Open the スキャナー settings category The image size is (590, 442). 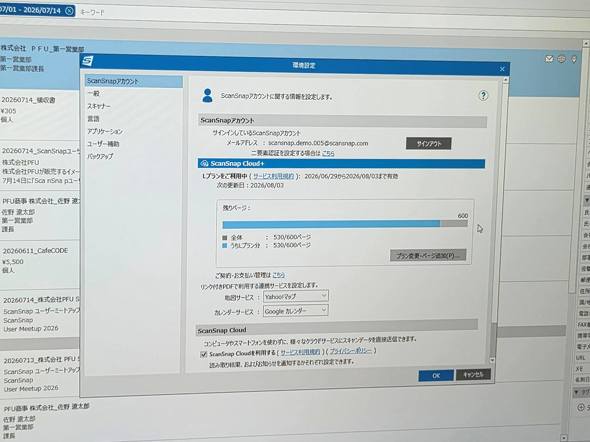pos(99,106)
